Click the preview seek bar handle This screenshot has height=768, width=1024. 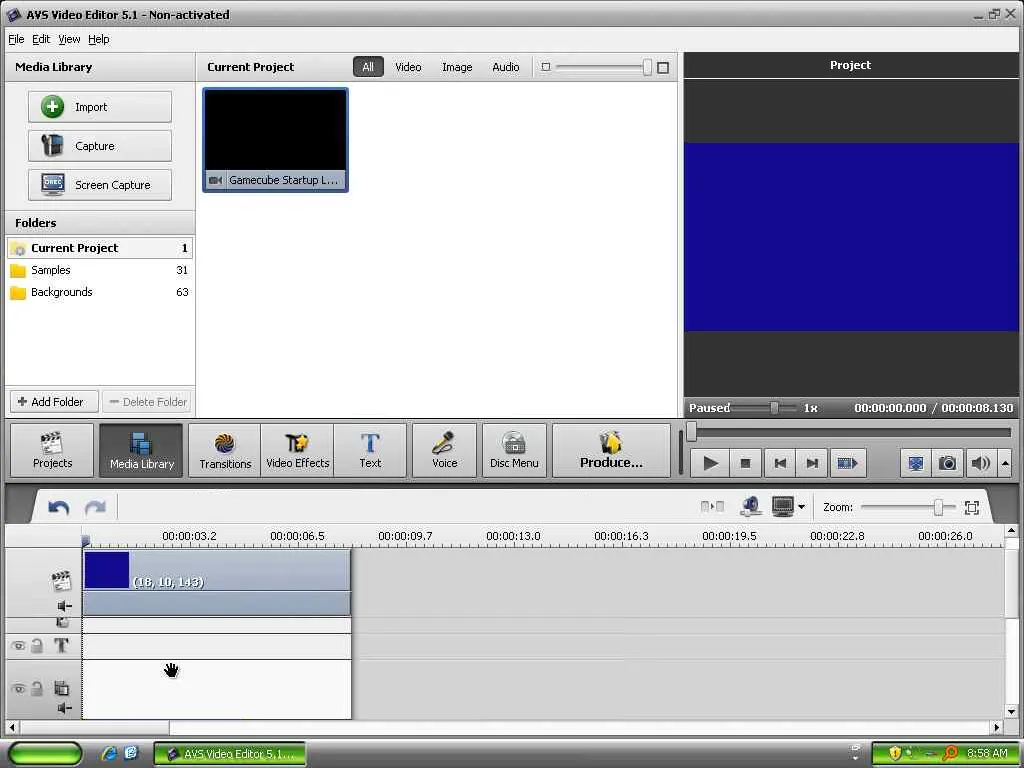click(692, 432)
